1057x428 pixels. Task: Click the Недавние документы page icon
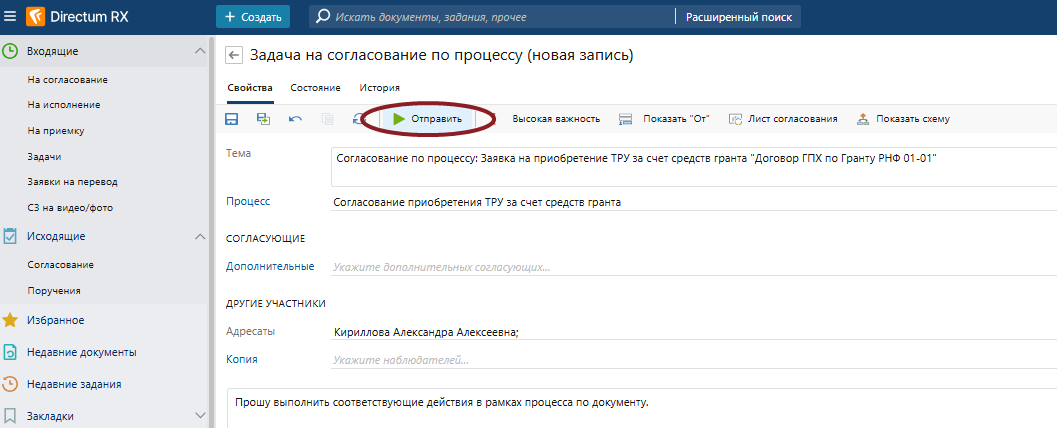pos(10,353)
